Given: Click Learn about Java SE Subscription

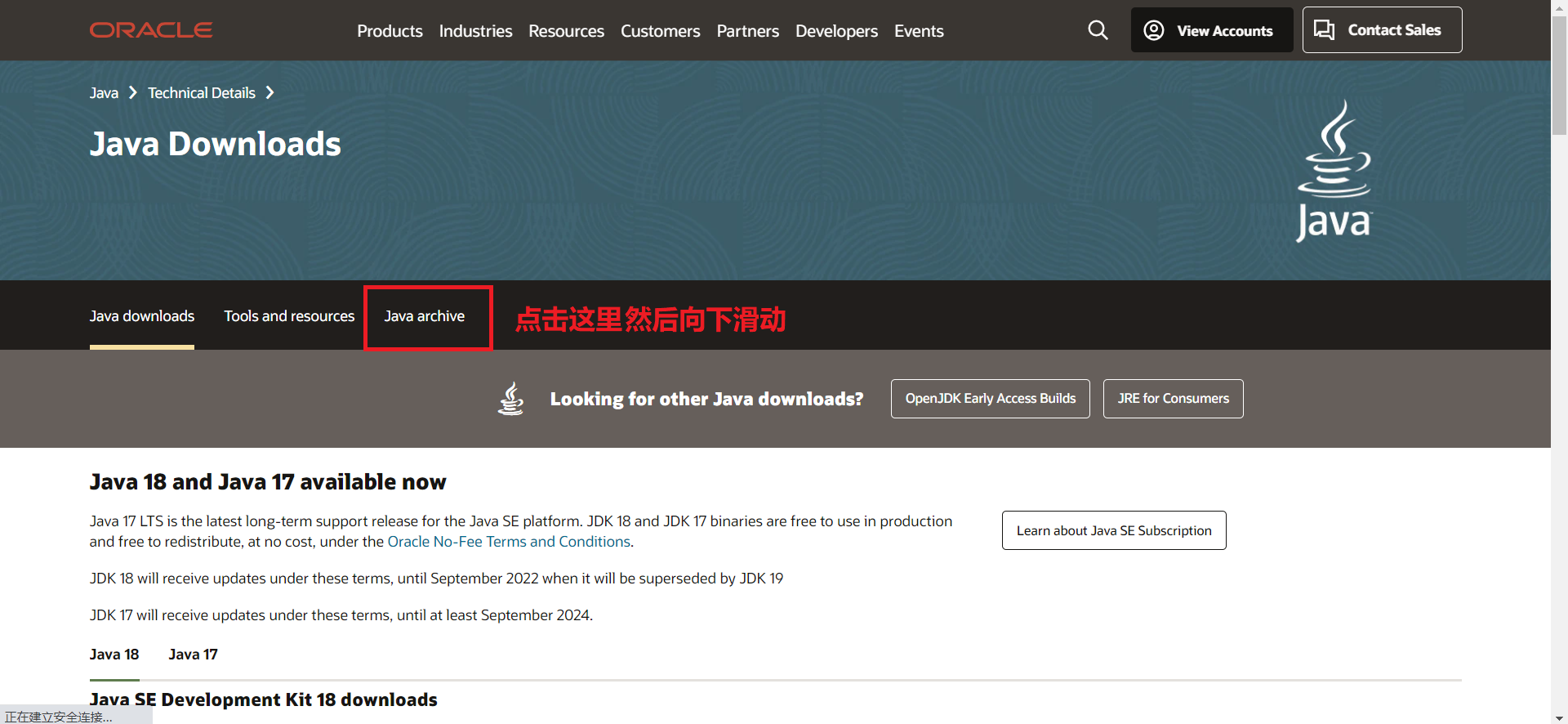Looking at the screenshot, I should pyautogui.click(x=1114, y=530).
